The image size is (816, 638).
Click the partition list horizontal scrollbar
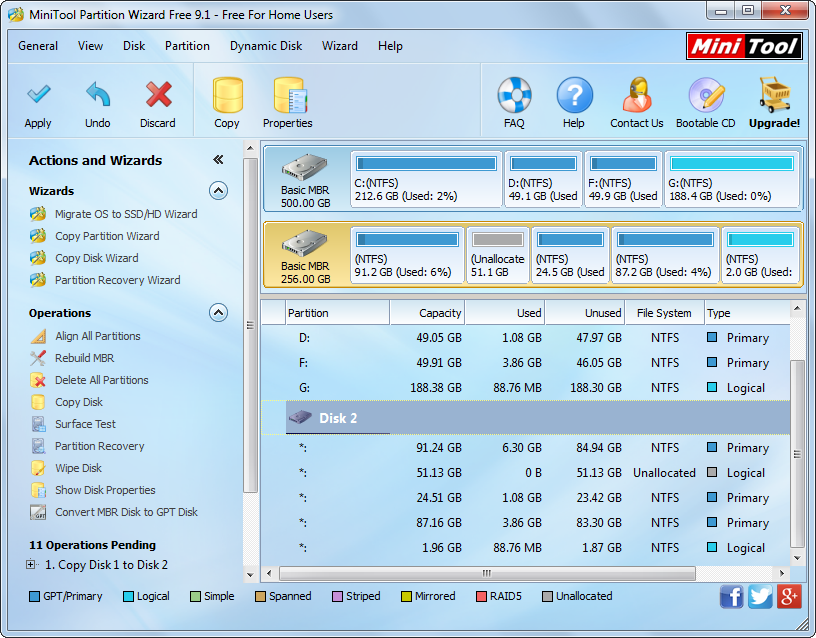coord(487,573)
